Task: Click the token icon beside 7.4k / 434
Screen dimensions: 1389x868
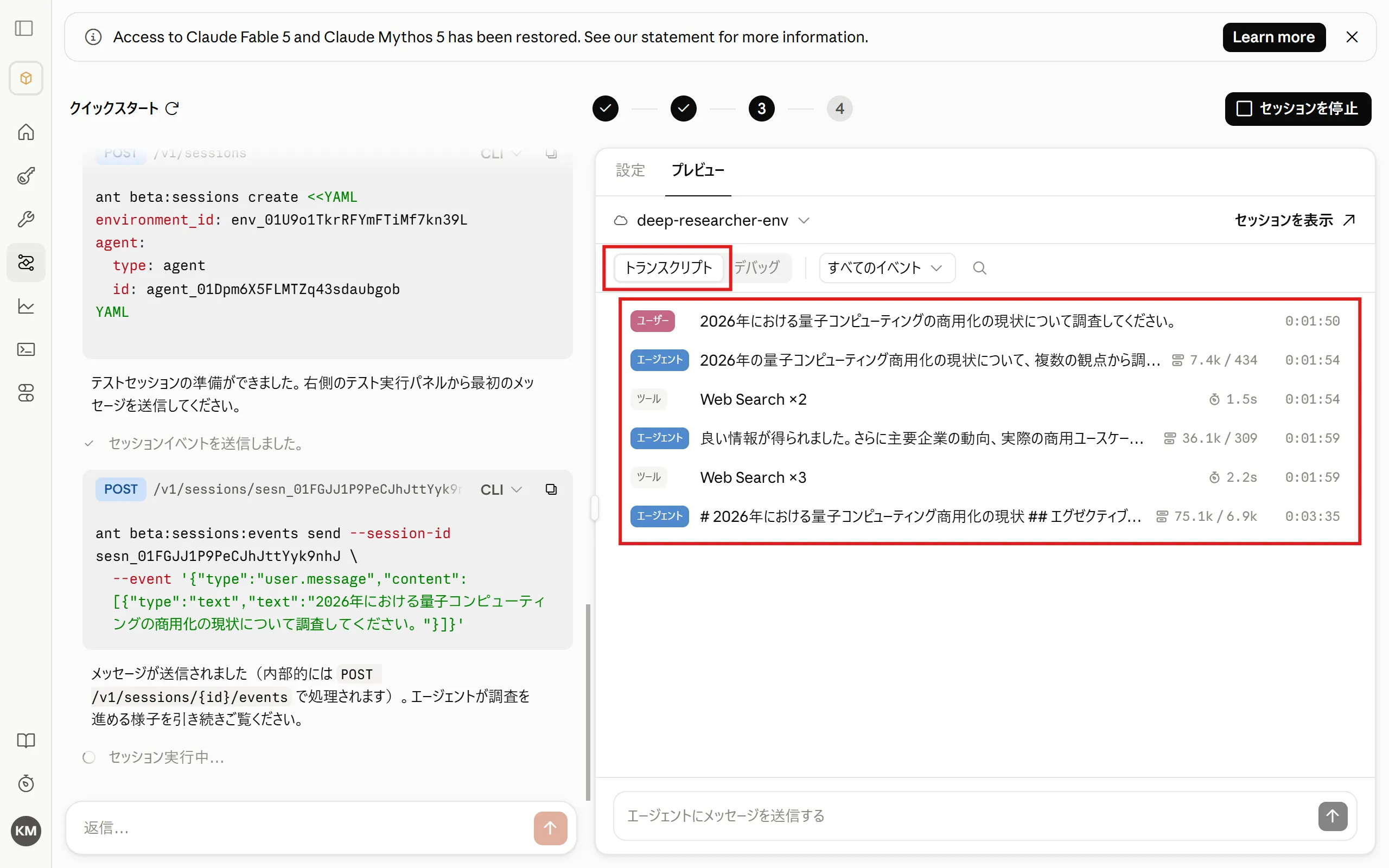Action: pos(1178,360)
